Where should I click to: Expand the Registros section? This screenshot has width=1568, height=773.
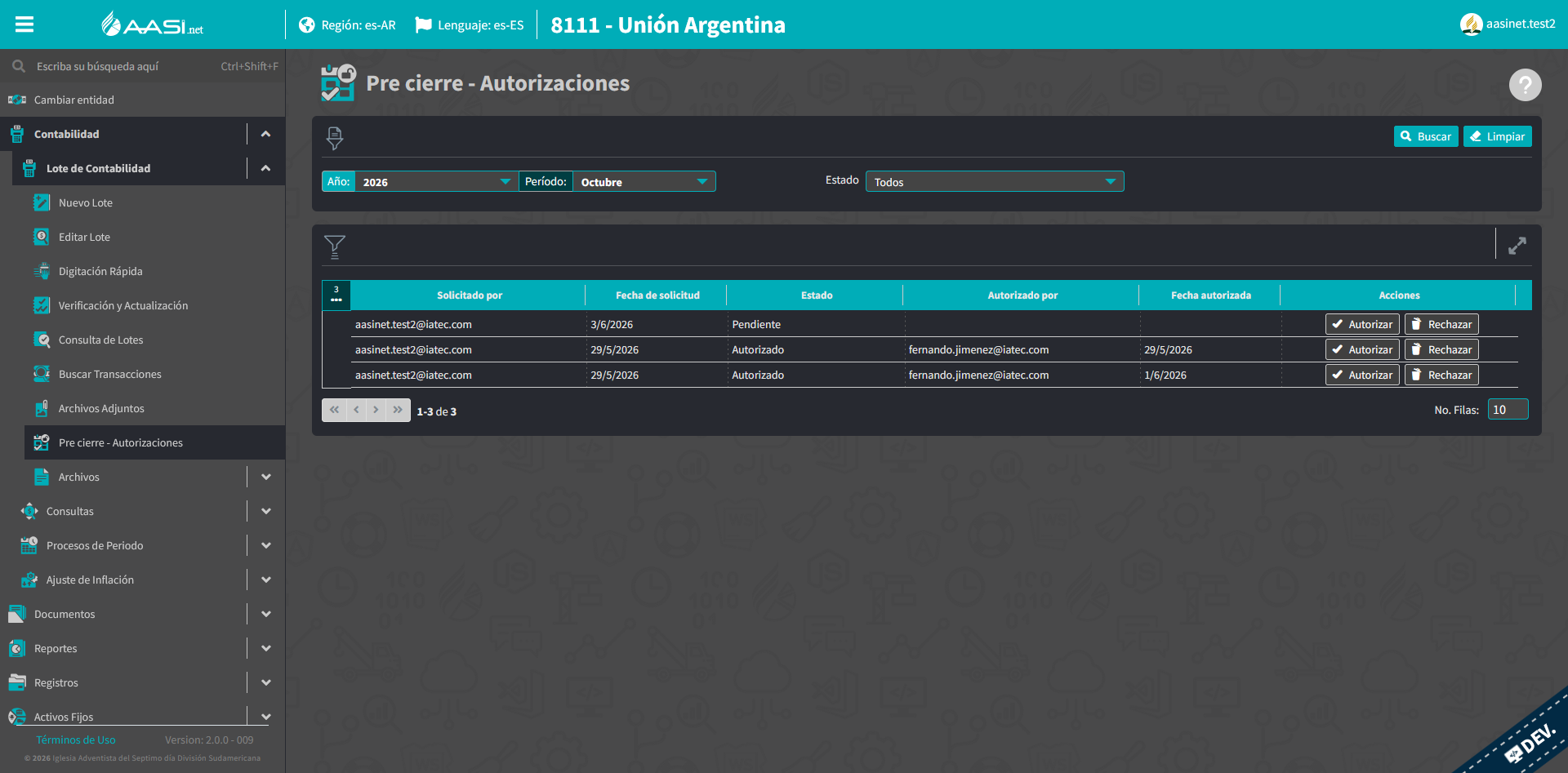(266, 682)
